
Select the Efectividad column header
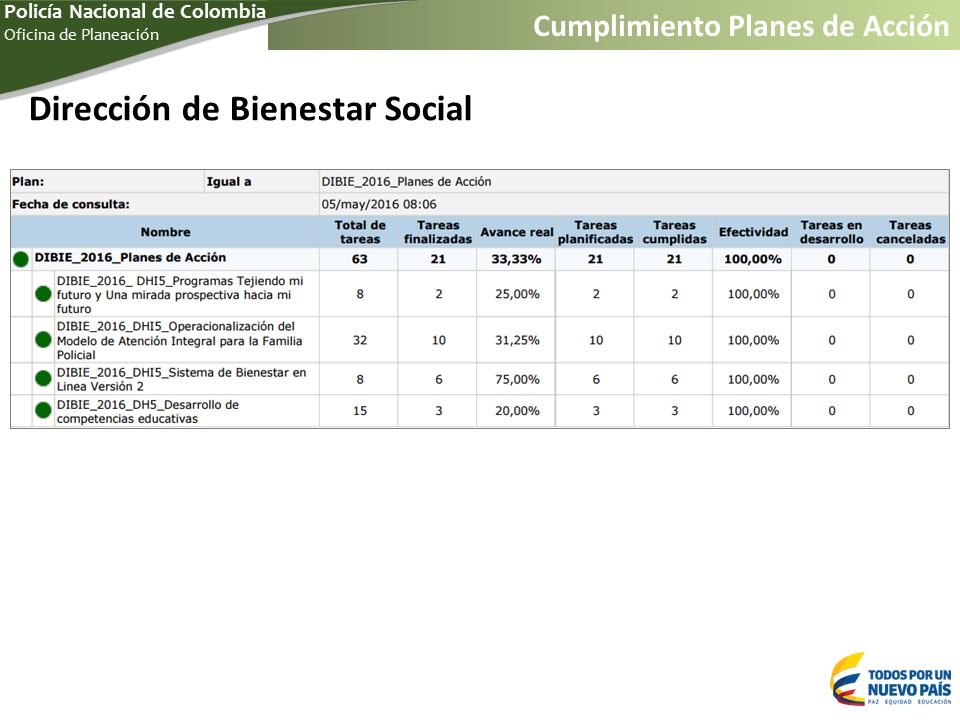[753, 232]
